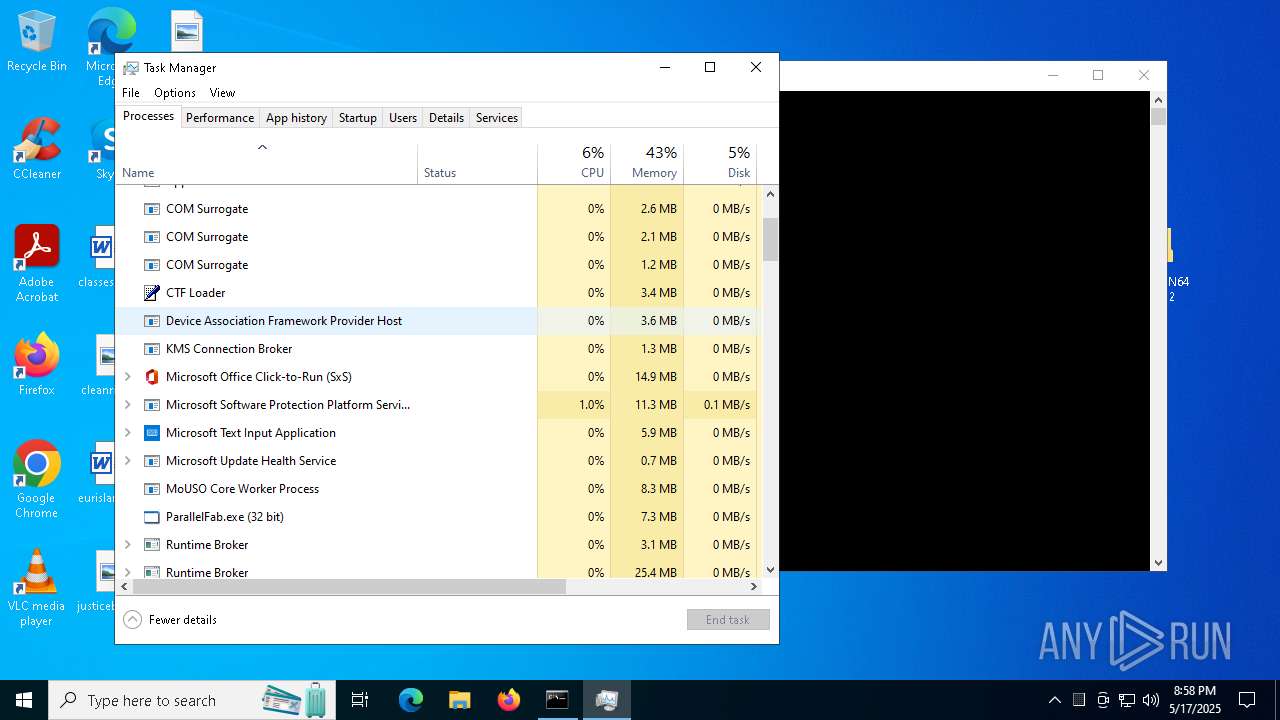Screen dimensions: 1280x720
Task: Click the KMS Connection Broker icon
Action: pos(152,349)
